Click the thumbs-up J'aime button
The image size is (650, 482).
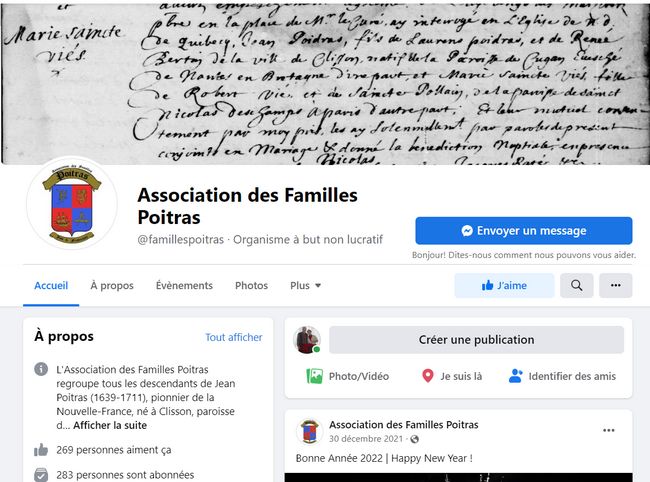click(x=504, y=286)
